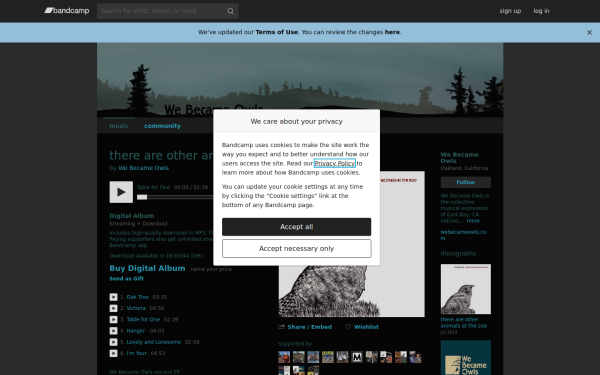Dismiss the Terms of Use banner

point(589,33)
